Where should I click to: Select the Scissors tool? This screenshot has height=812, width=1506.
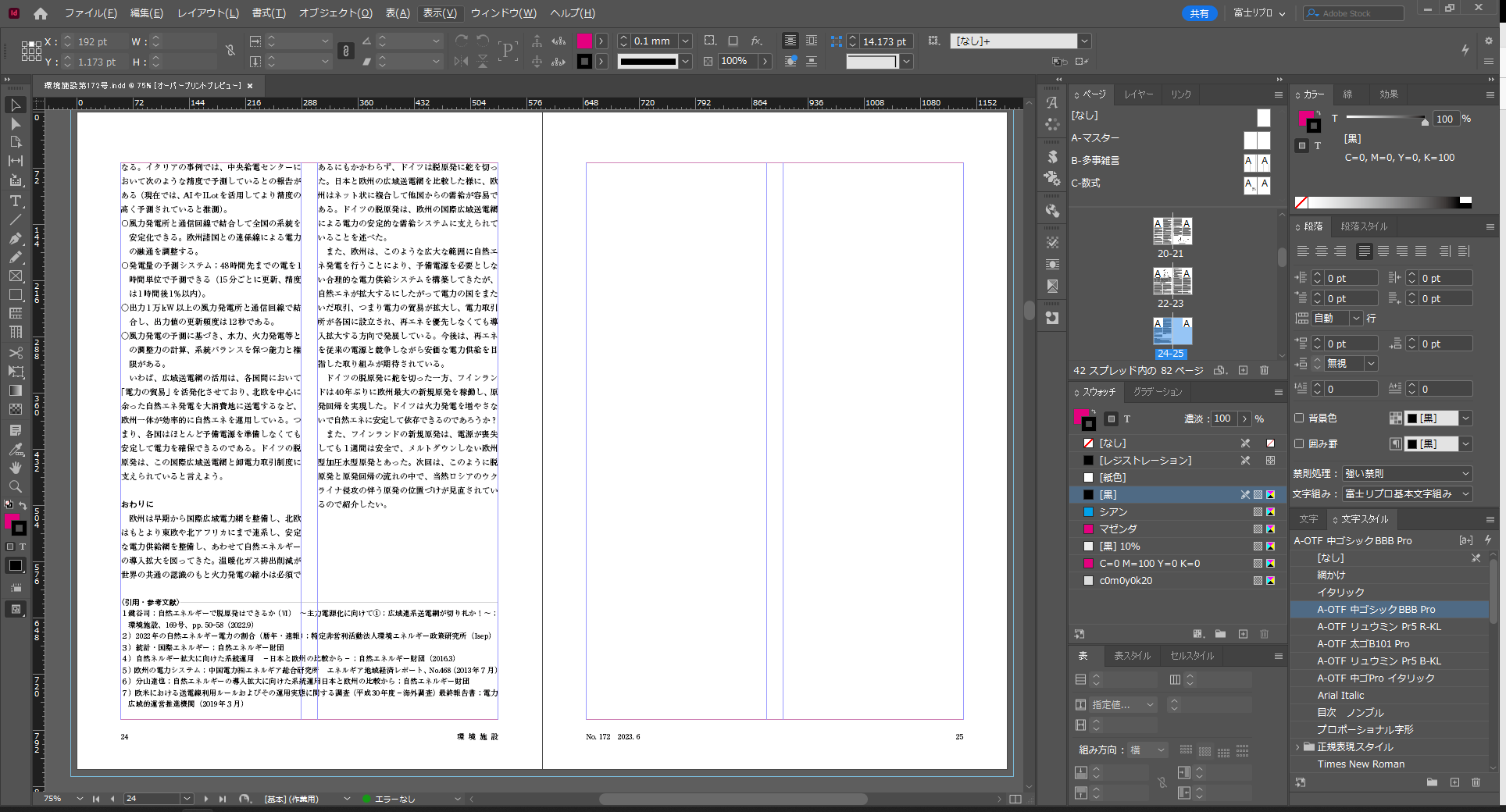point(16,353)
